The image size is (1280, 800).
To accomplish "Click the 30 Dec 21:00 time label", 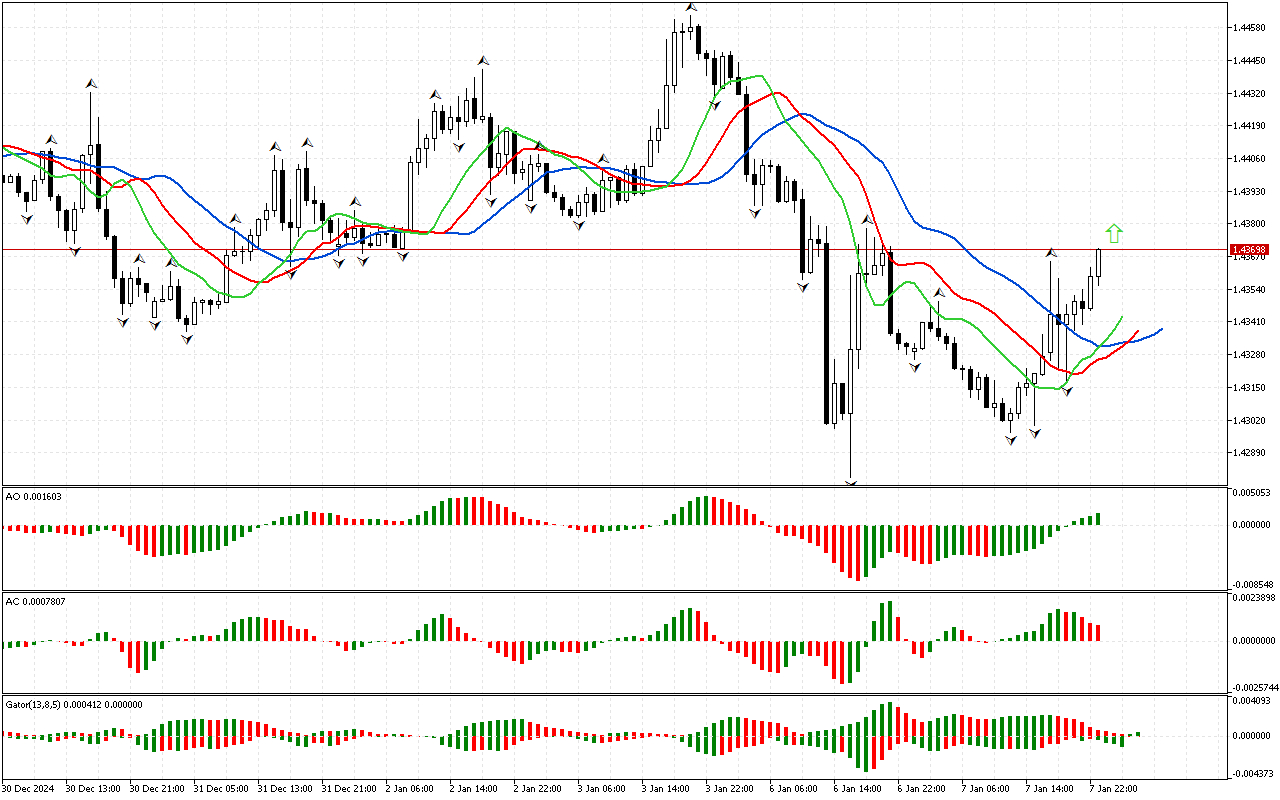I will pos(157,789).
